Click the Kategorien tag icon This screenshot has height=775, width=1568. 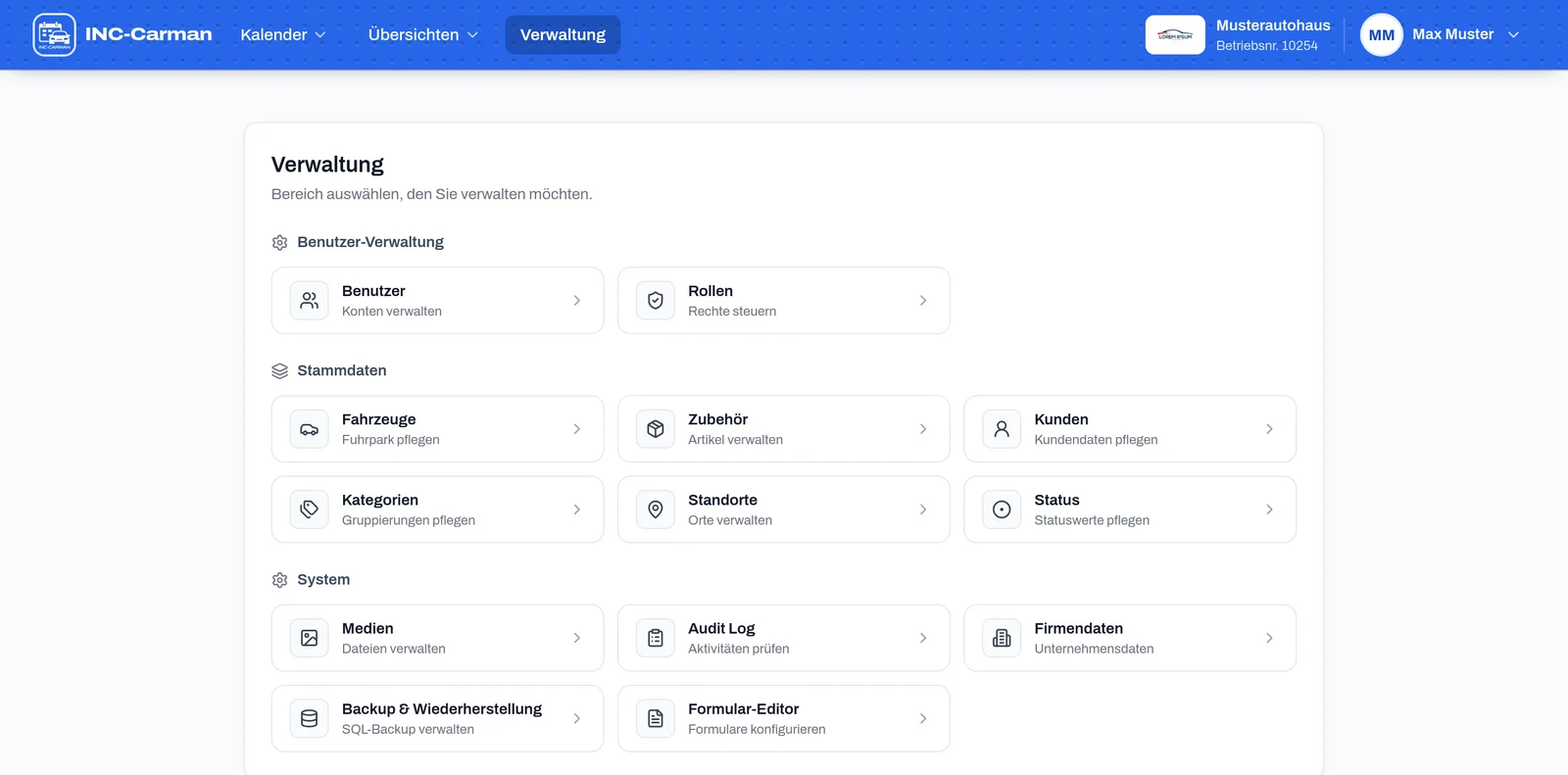click(x=310, y=509)
